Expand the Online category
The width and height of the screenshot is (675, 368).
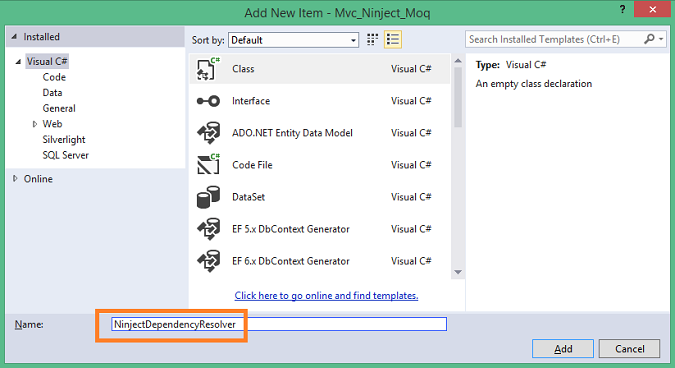coord(15,179)
